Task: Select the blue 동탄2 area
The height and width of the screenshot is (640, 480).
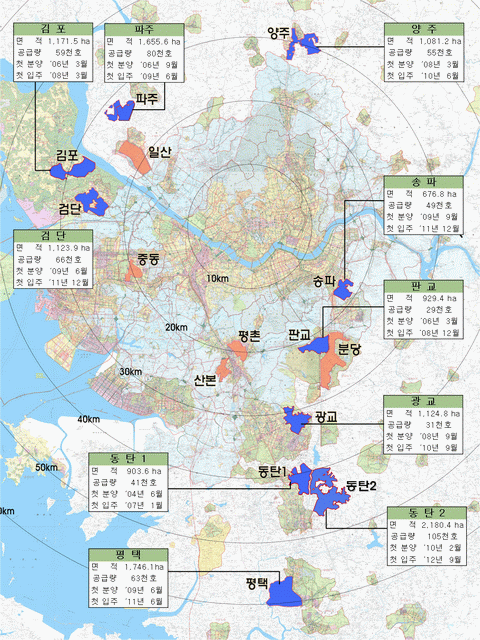Action: (x=331, y=491)
